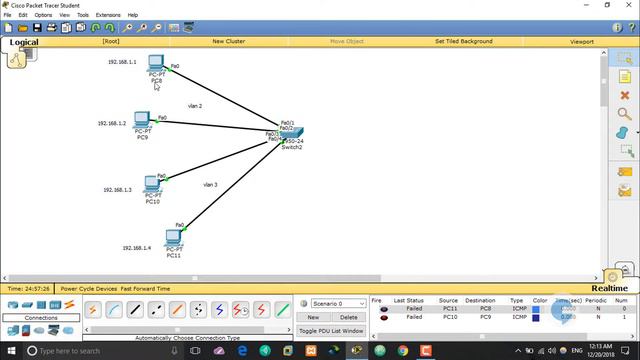Select the Select tool on right sidebar
The height and width of the screenshot is (360, 640).
tap(624, 58)
